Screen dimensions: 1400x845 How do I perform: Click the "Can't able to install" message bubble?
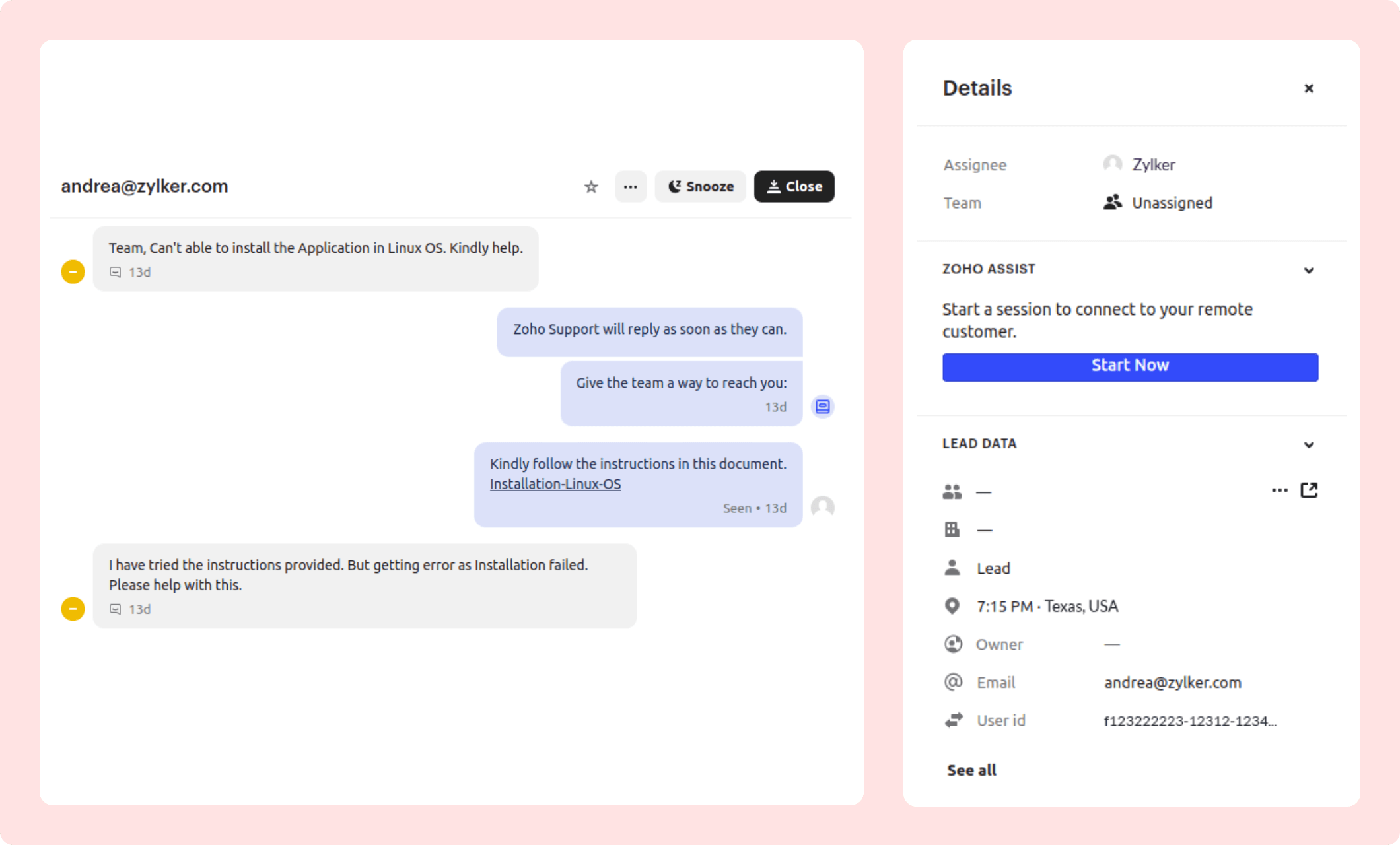[316, 259]
